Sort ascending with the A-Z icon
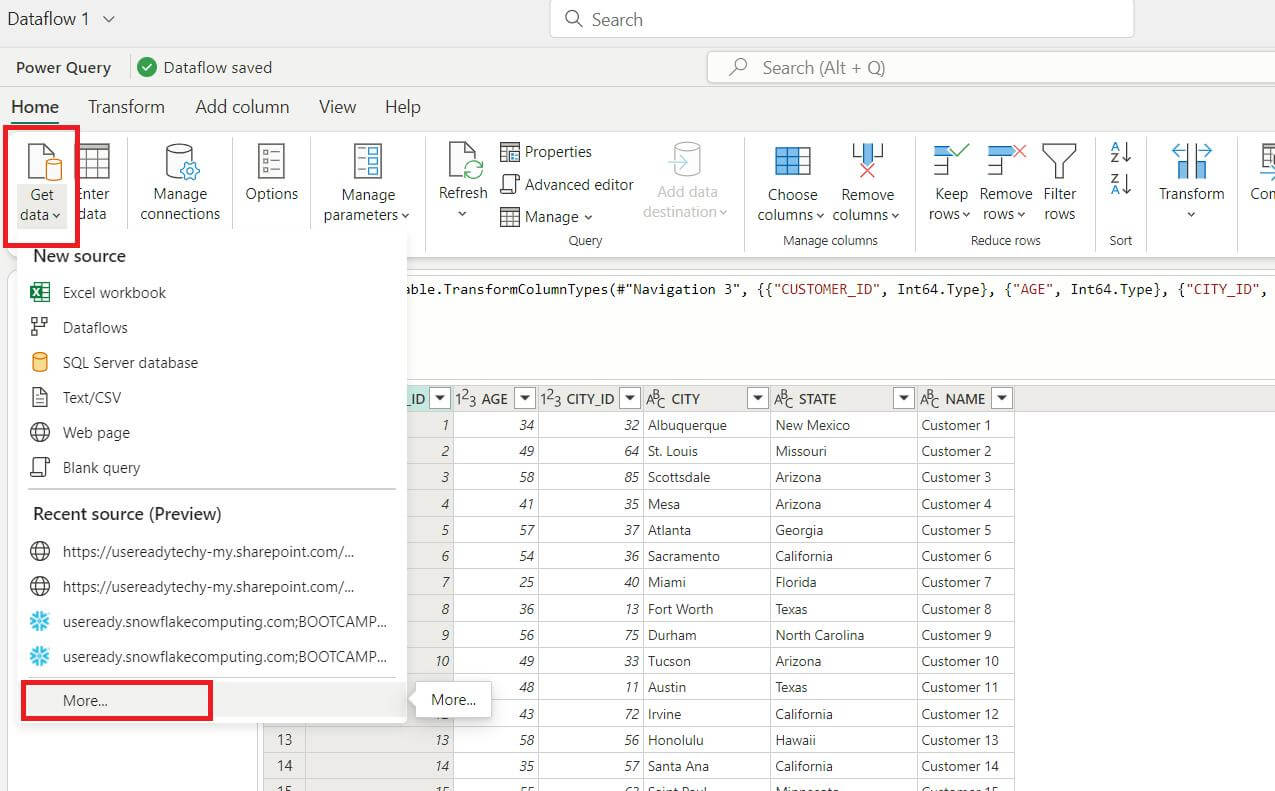Screen dimensions: 1275x791 coord(1120,153)
